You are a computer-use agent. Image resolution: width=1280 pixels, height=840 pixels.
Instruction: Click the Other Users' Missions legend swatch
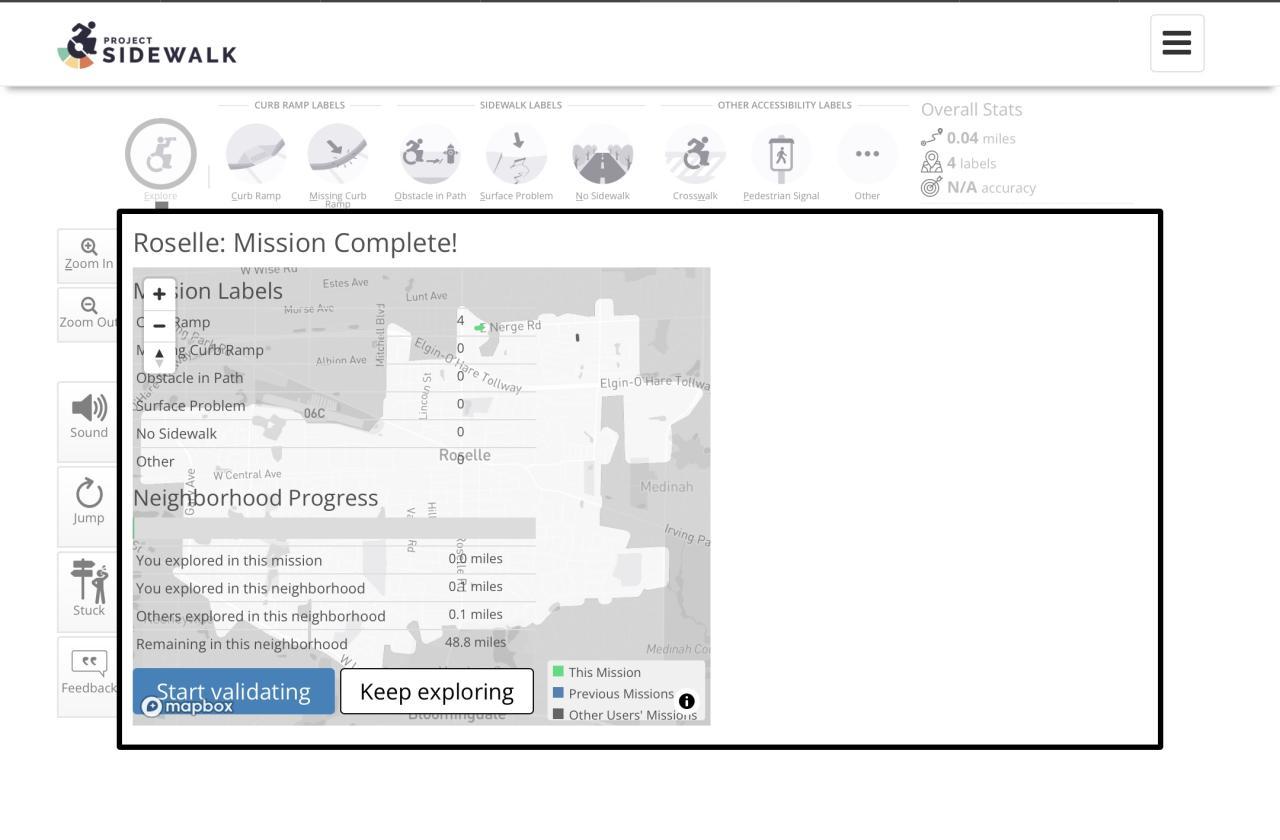(x=558, y=714)
